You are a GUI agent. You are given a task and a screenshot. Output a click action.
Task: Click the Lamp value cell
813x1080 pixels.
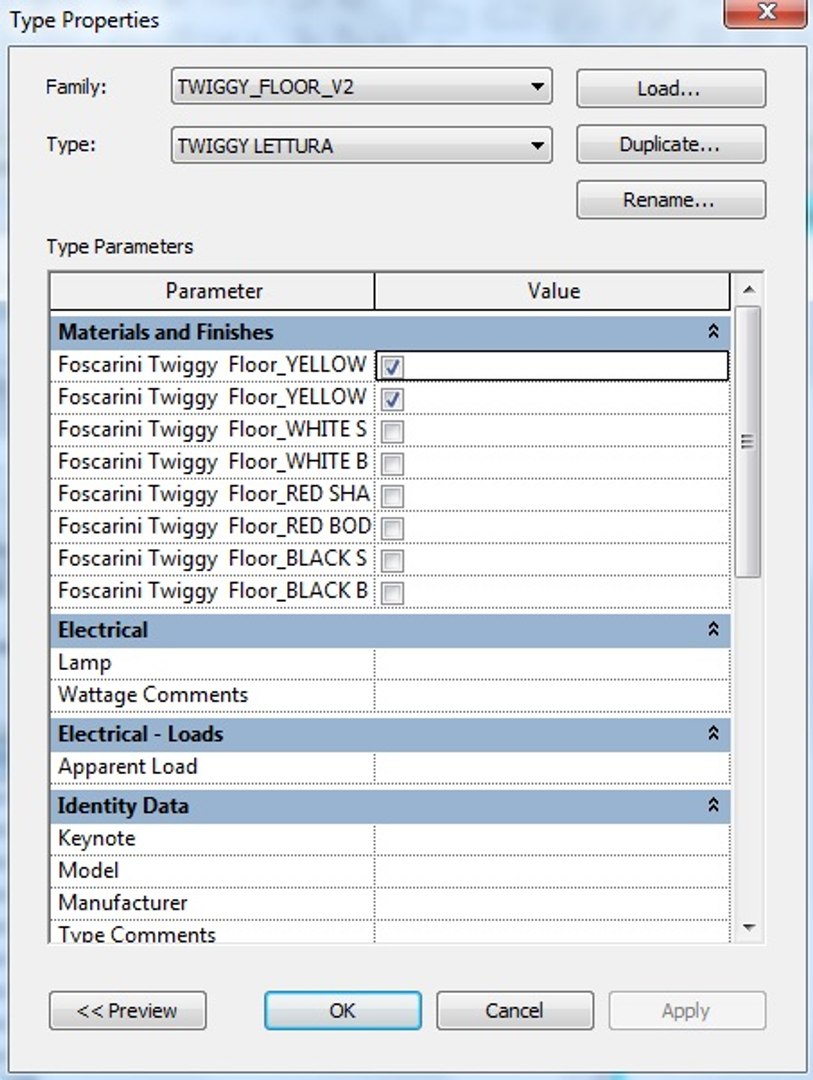(553, 663)
